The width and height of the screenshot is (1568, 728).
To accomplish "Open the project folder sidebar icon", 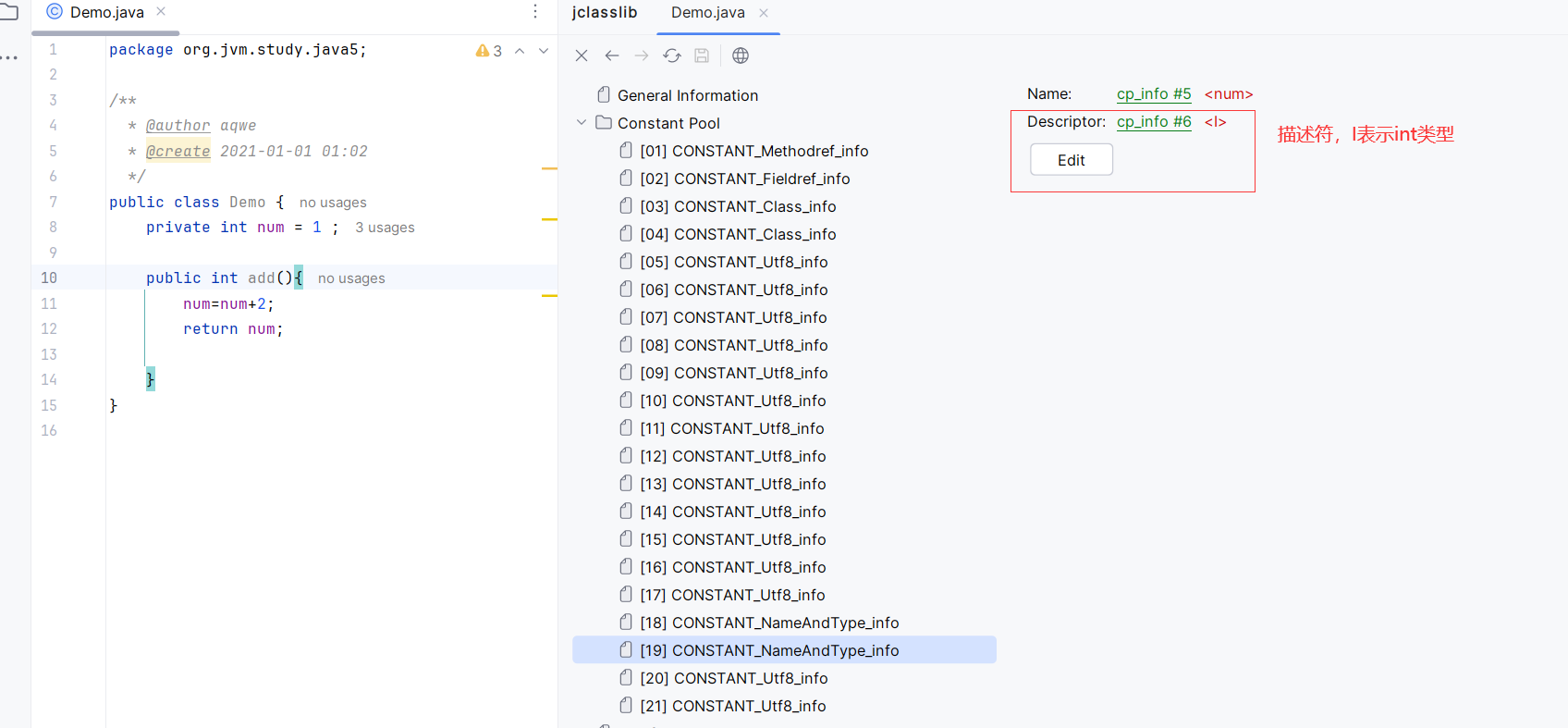I will click(9, 12).
